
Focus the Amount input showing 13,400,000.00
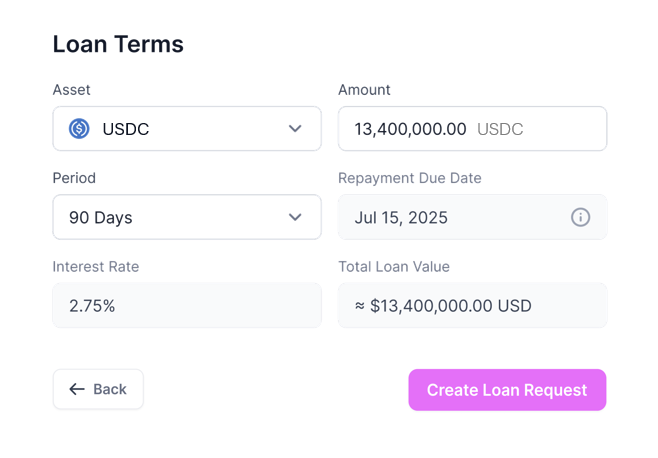pyautogui.click(x=410, y=129)
